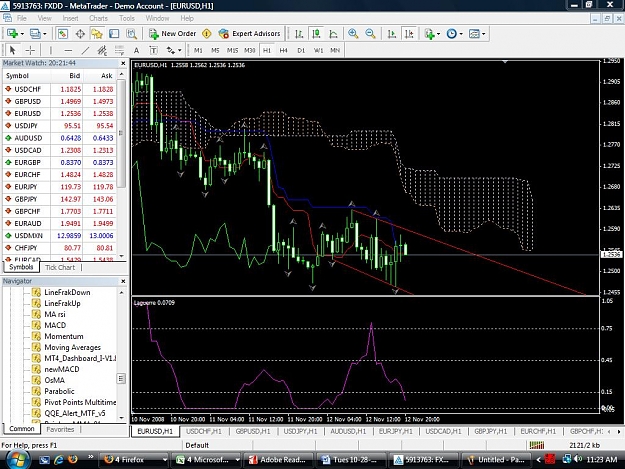The width and height of the screenshot is (625, 469).
Task: Select Text Label tool
Action: click(153, 50)
